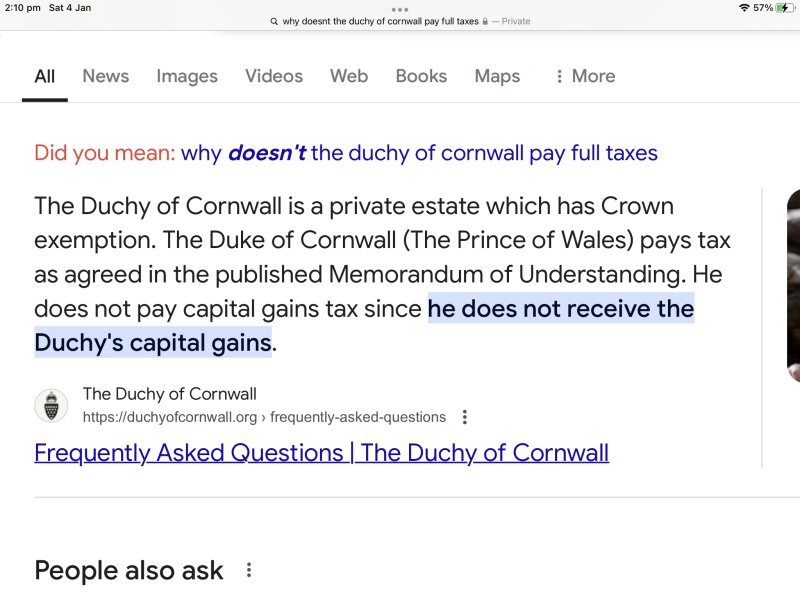Screen dimensions: 800x600
Task: Tap the address bar search field
Action: point(400,21)
